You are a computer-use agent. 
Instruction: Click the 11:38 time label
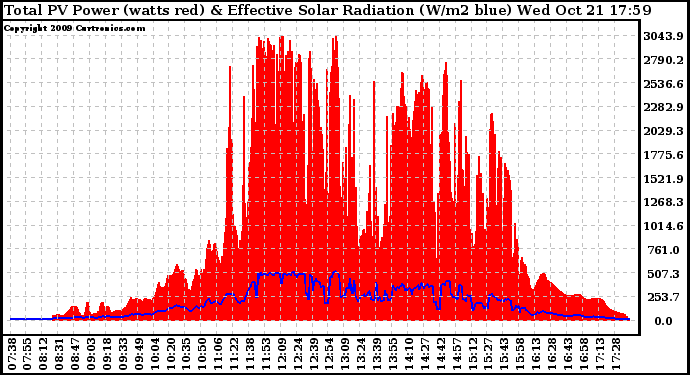pyautogui.click(x=250, y=354)
